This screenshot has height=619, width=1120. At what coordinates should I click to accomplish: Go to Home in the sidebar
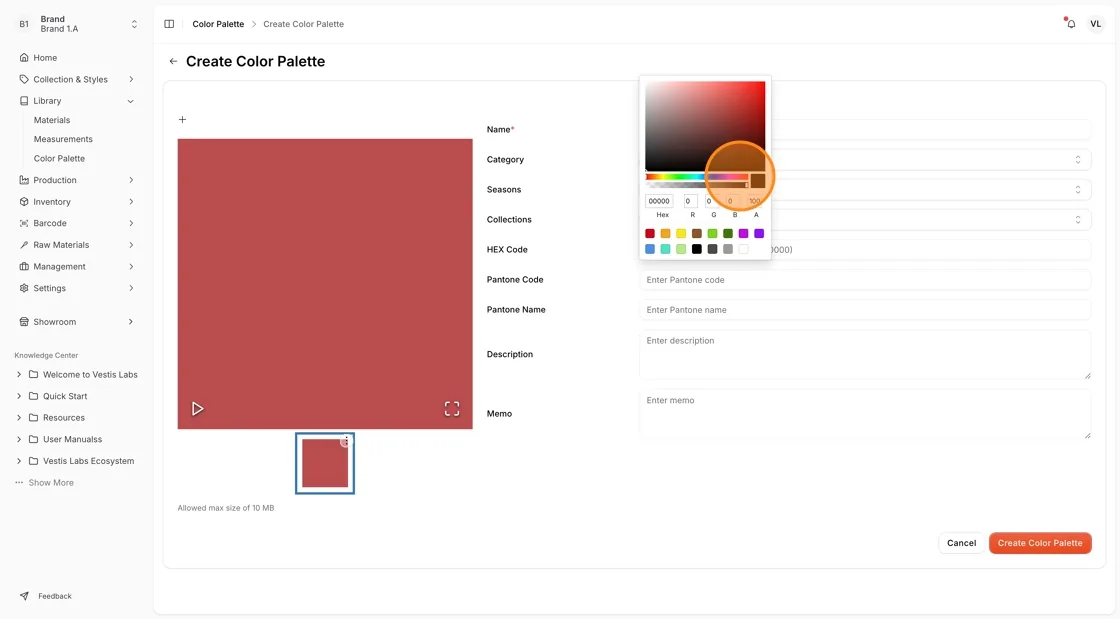point(45,57)
